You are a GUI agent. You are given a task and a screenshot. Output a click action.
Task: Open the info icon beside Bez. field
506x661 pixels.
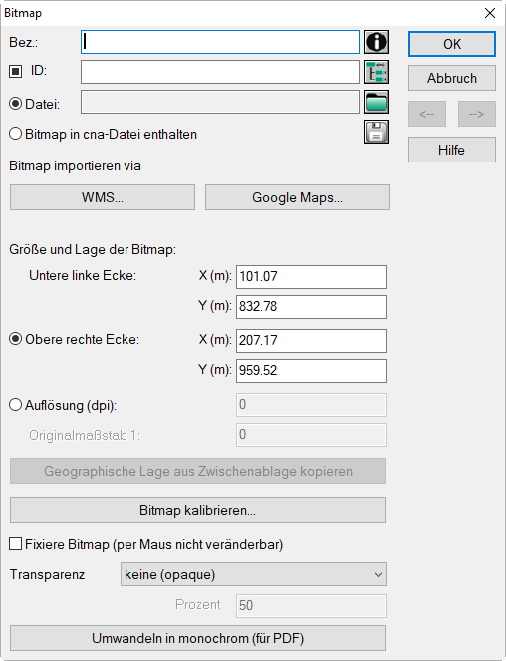pyautogui.click(x=376, y=42)
